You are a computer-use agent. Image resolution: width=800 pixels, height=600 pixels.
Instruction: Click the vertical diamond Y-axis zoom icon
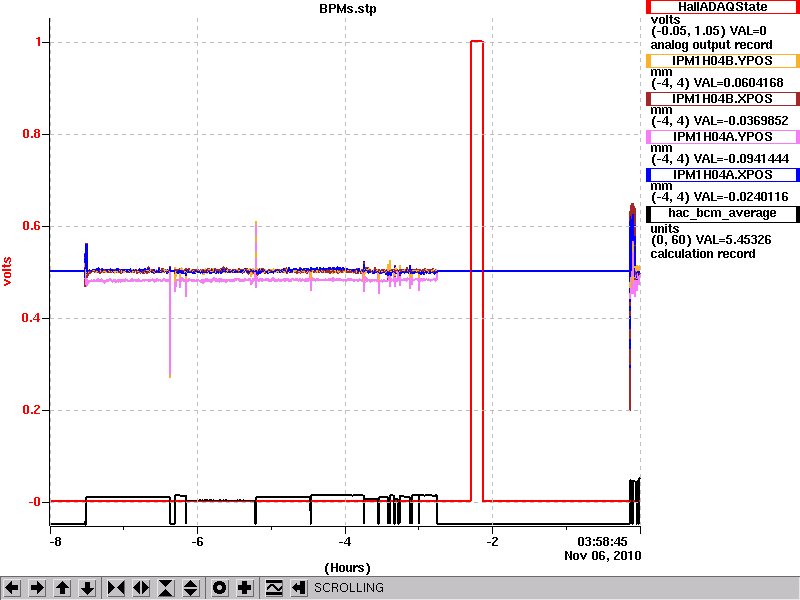(191, 588)
